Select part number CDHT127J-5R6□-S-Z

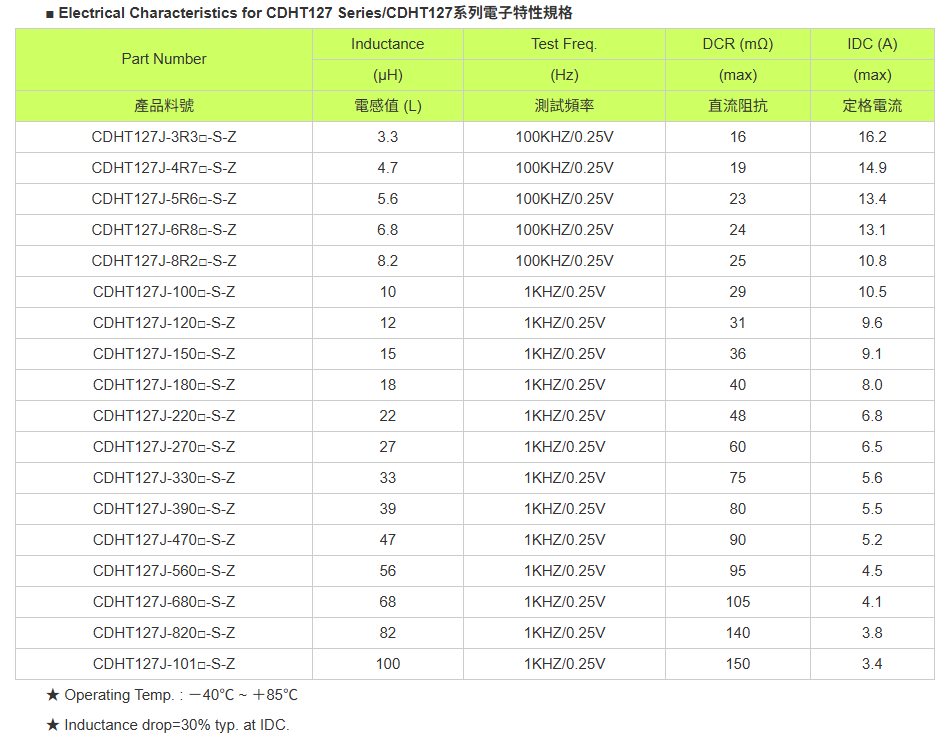[164, 199]
